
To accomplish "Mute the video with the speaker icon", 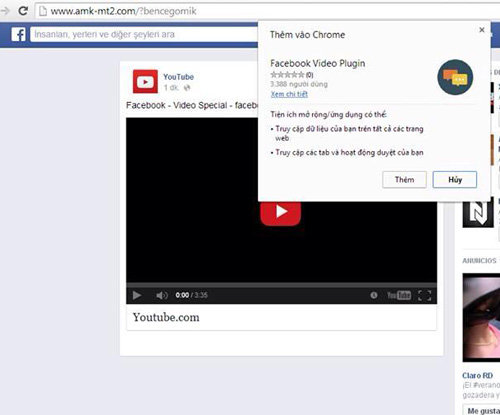I will [x=162, y=295].
